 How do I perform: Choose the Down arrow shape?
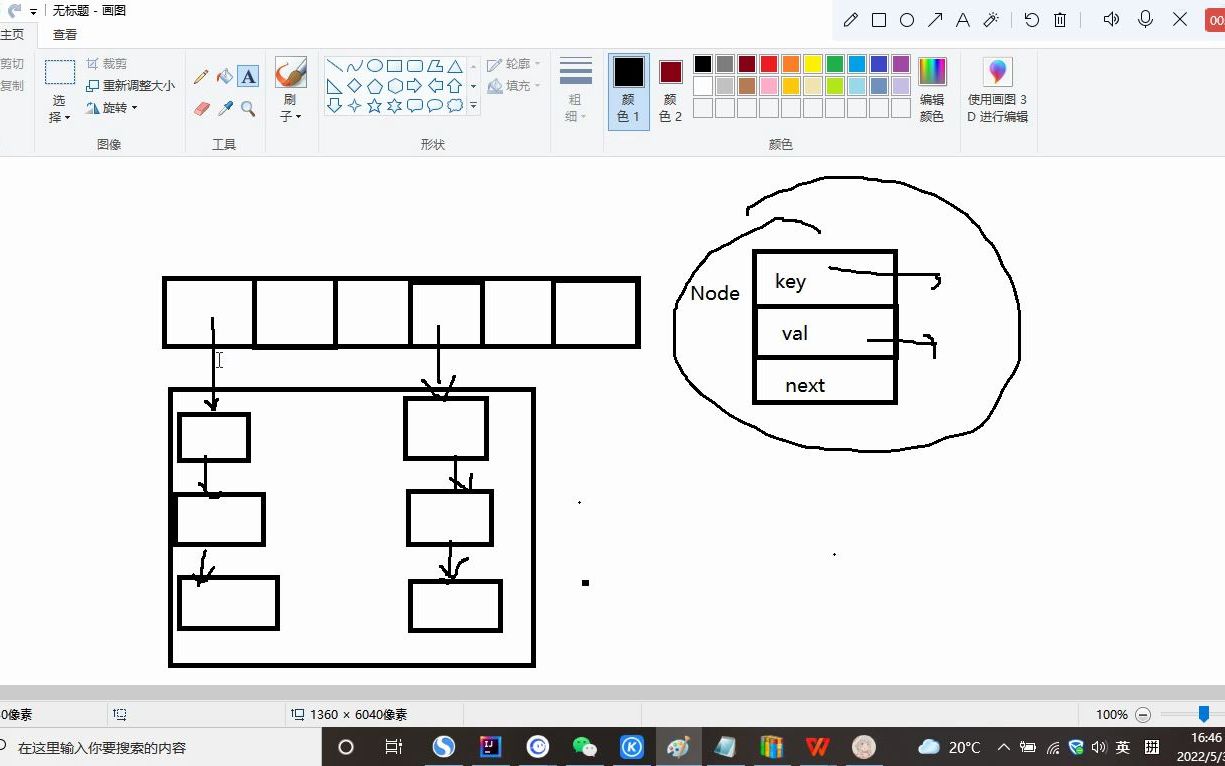point(335,105)
